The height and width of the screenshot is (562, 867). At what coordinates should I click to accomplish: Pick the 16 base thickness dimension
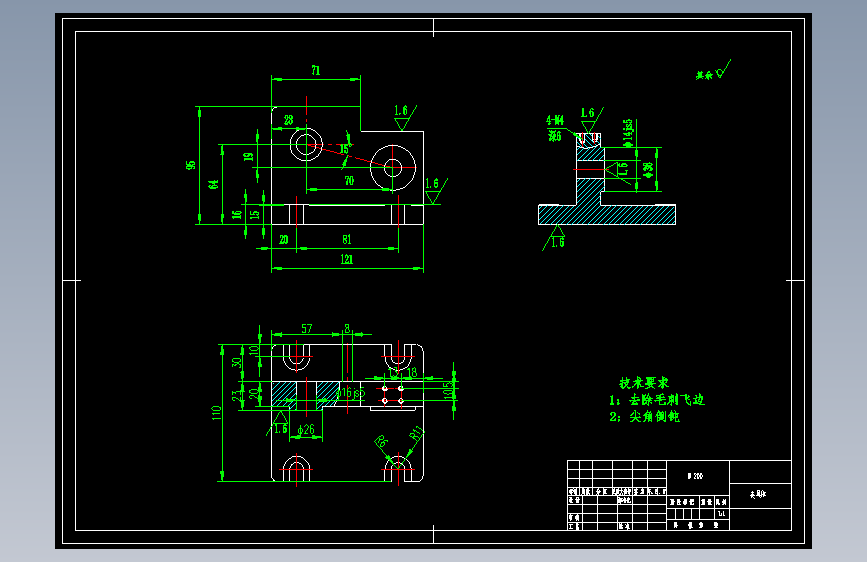(237, 214)
